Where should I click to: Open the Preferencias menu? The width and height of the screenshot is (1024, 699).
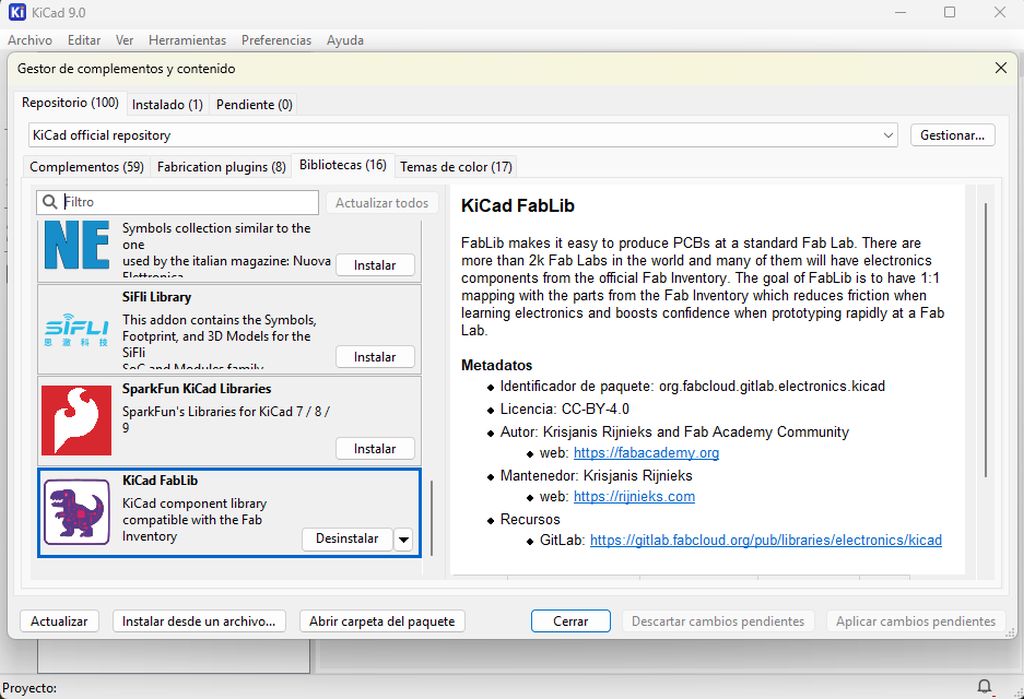(x=276, y=40)
